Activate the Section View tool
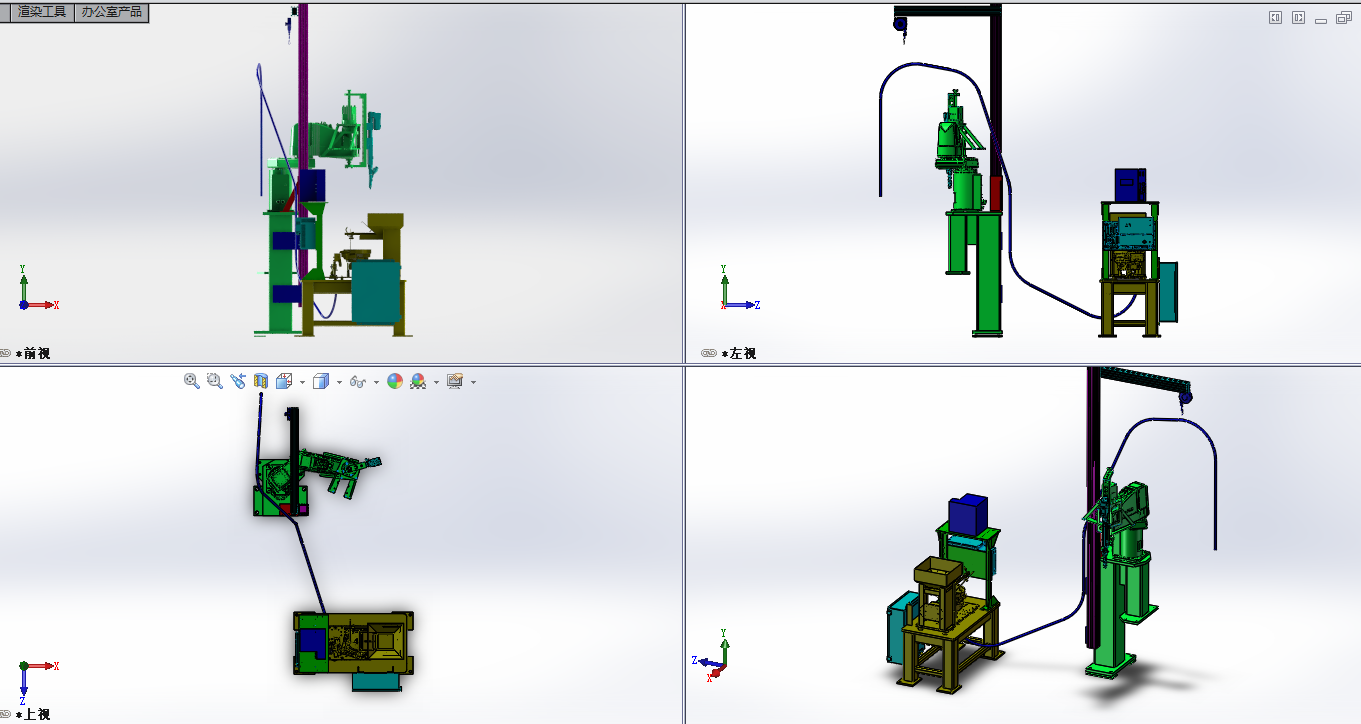The width and height of the screenshot is (1361, 724). [x=261, y=381]
